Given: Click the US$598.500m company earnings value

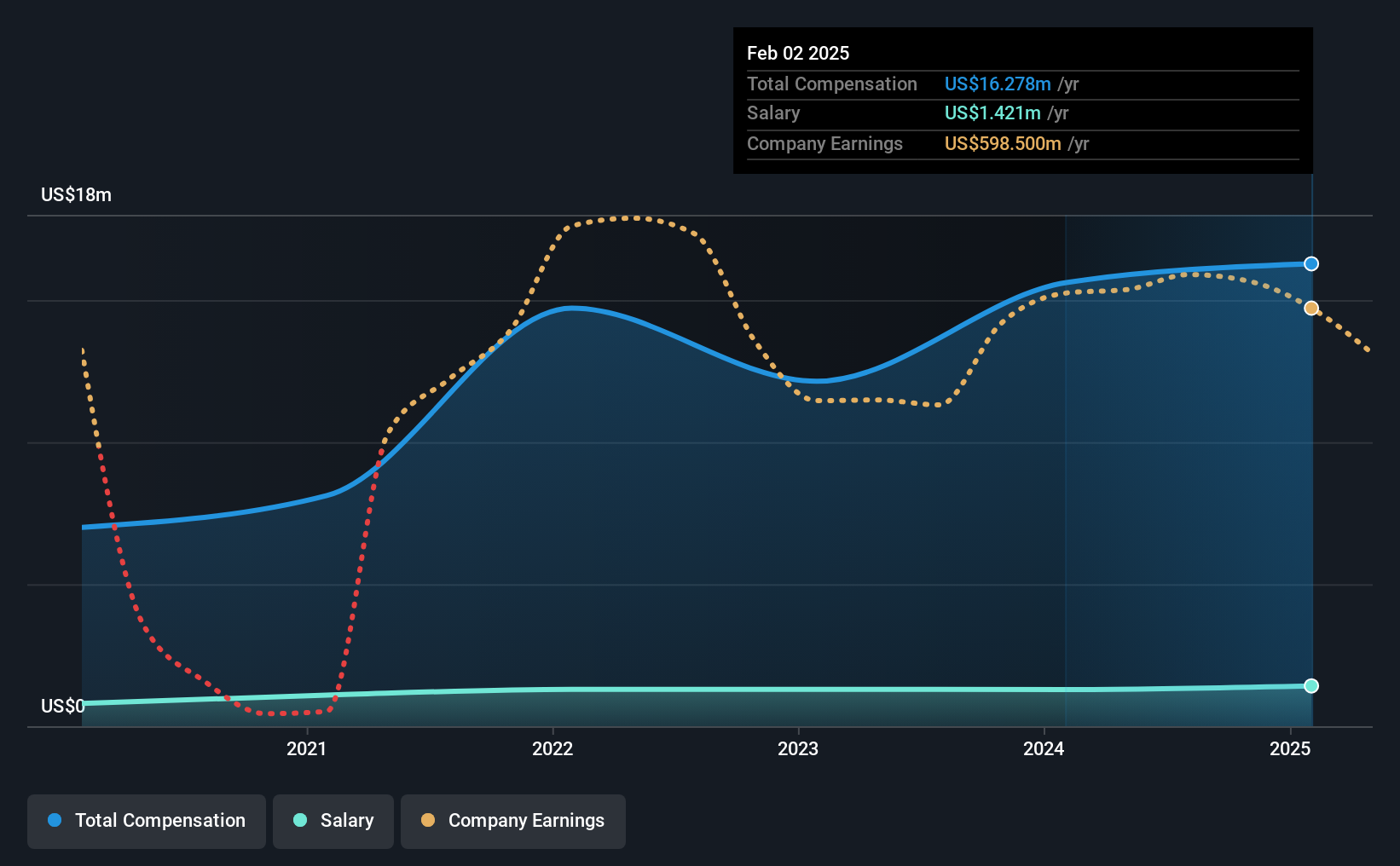Looking at the screenshot, I should click(x=1003, y=143).
